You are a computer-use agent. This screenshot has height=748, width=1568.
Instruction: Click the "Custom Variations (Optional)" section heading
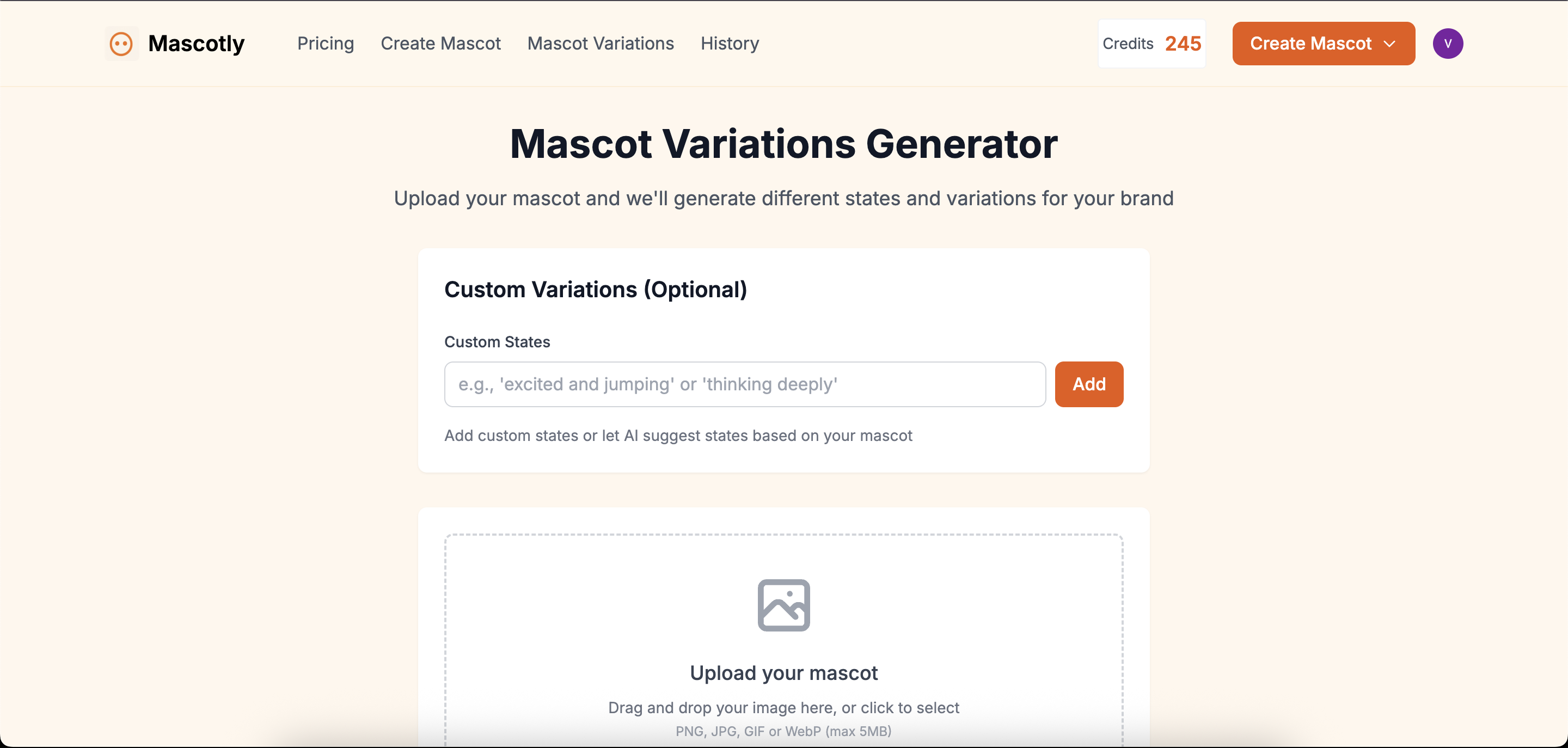tap(595, 290)
